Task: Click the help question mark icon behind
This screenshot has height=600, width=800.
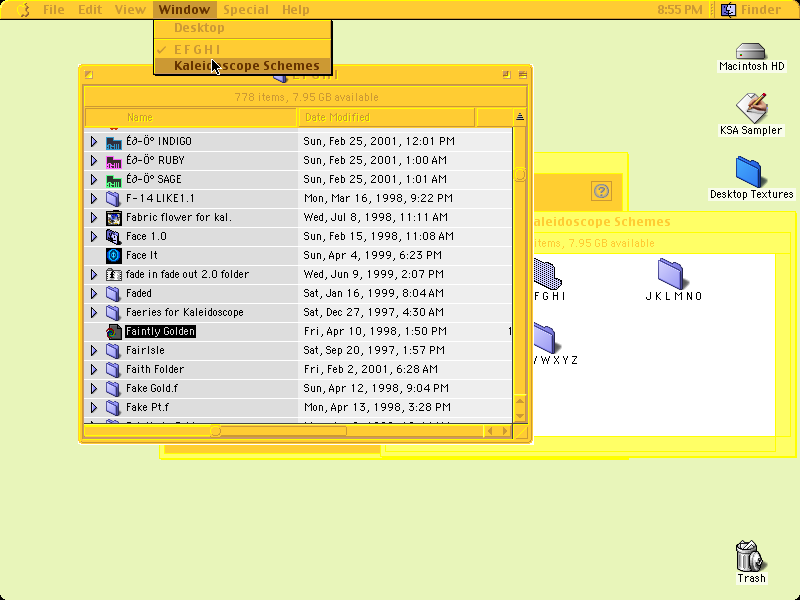Action: [602, 191]
